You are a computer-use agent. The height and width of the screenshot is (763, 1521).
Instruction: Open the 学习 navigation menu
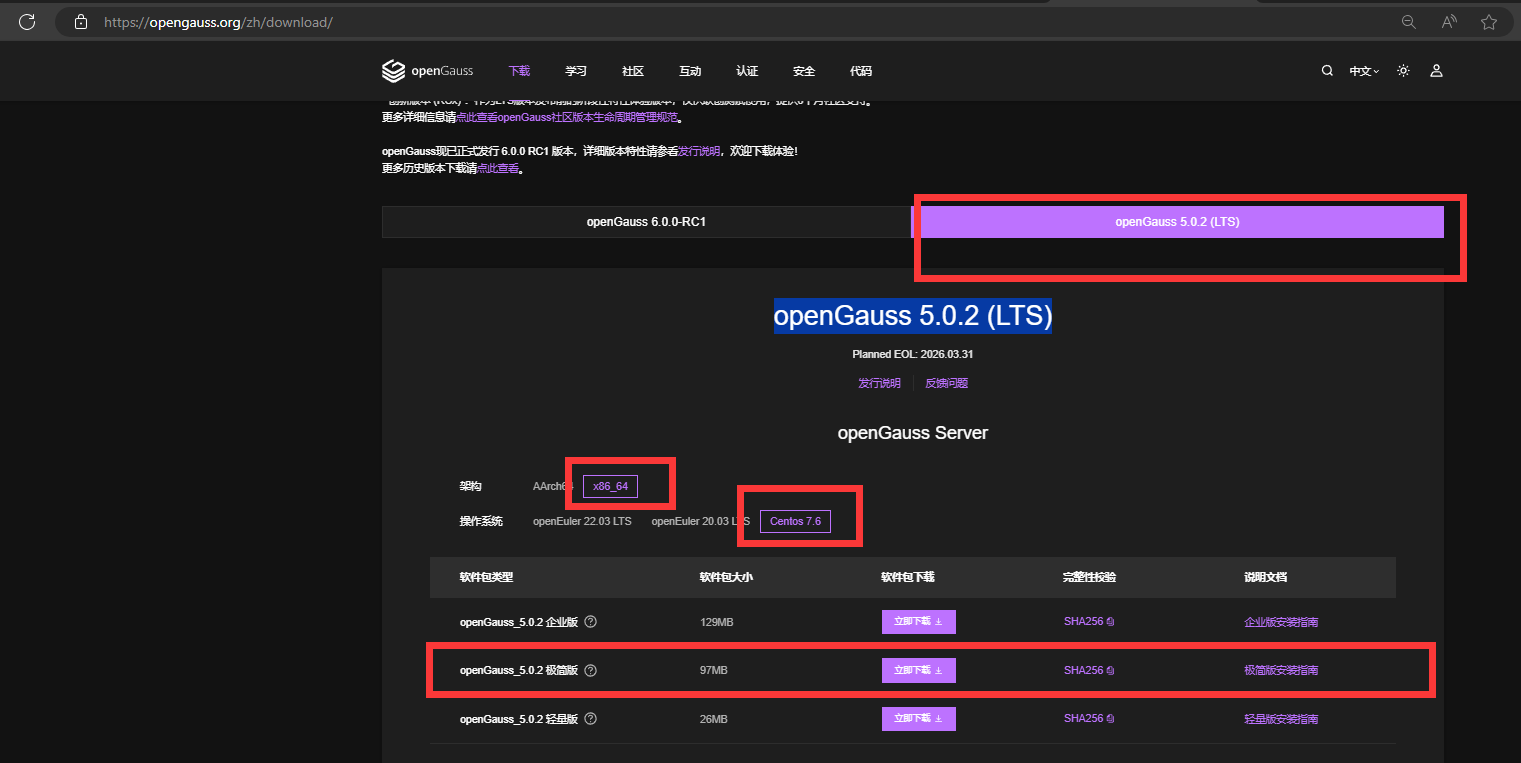tap(576, 71)
